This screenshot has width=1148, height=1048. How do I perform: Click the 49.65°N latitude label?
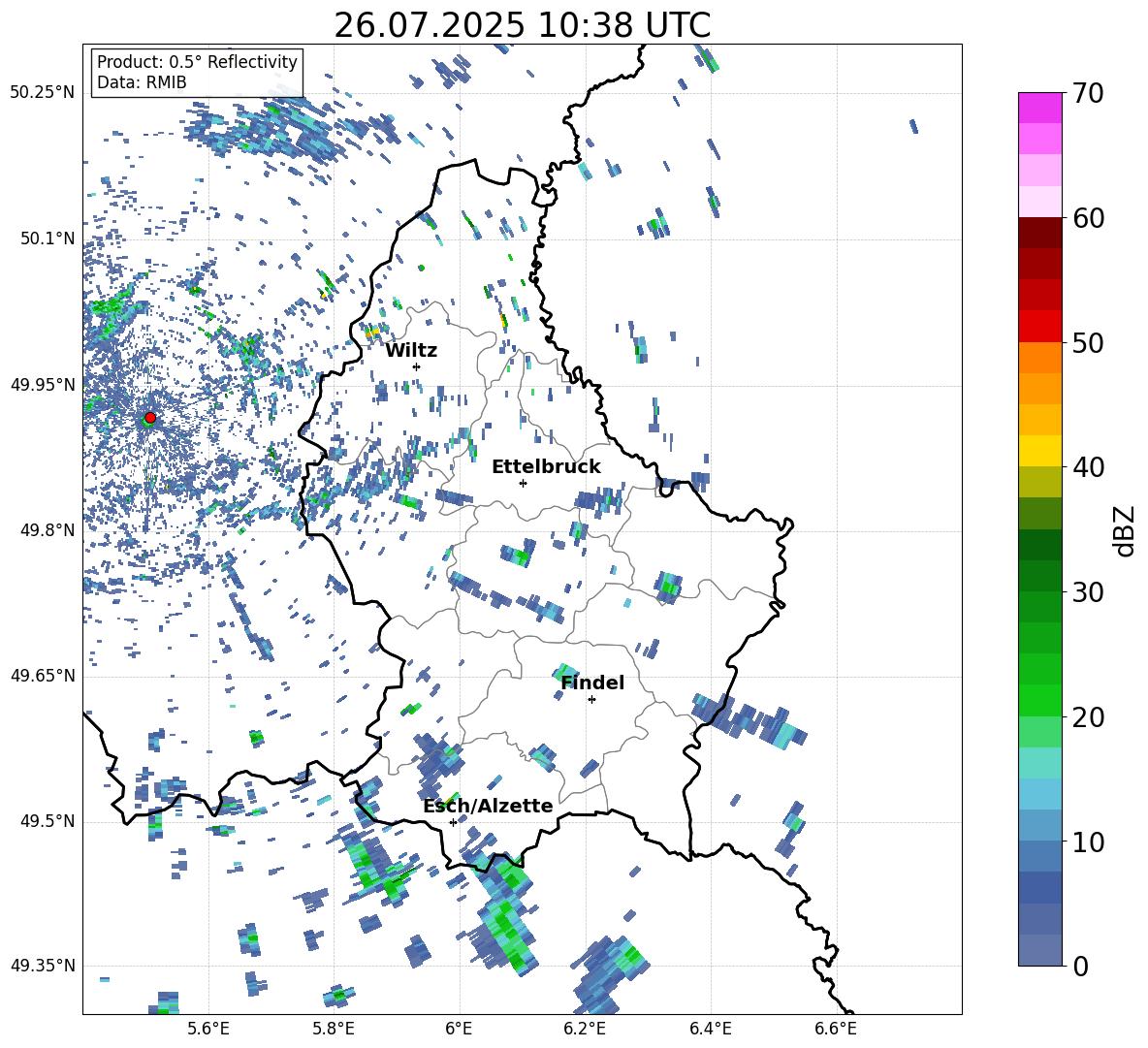coord(43,676)
